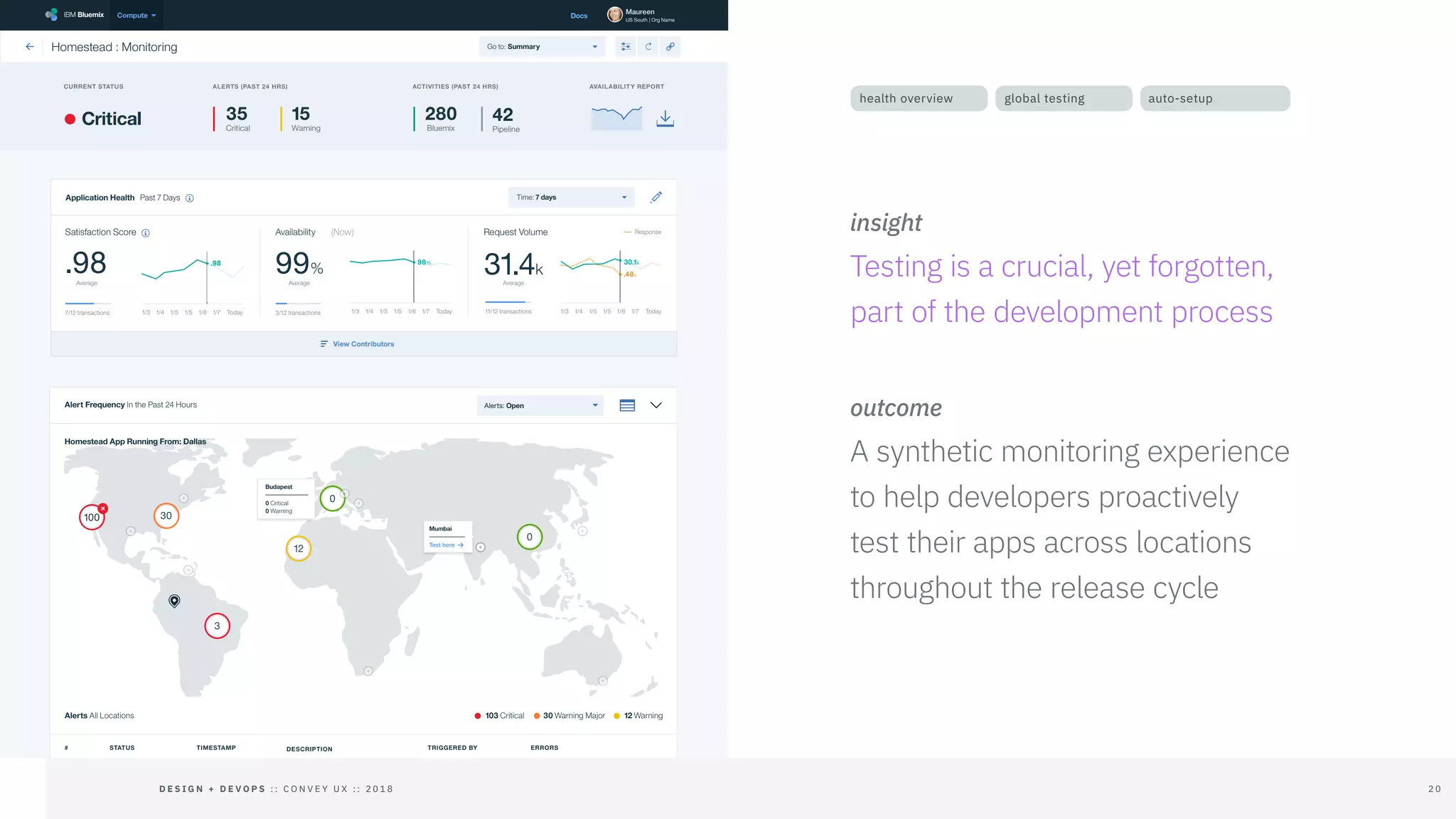Click the 30 alerts map marker
Image resolution: width=1456 pixels, height=819 pixels.
tap(166, 515)
